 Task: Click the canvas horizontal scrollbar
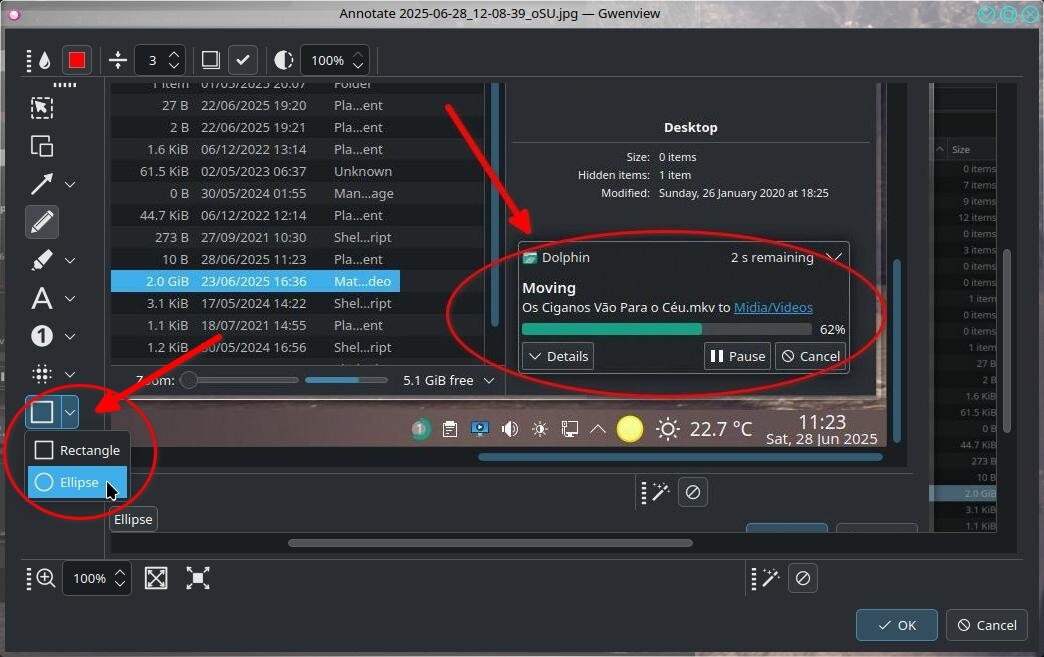(490, 543)
